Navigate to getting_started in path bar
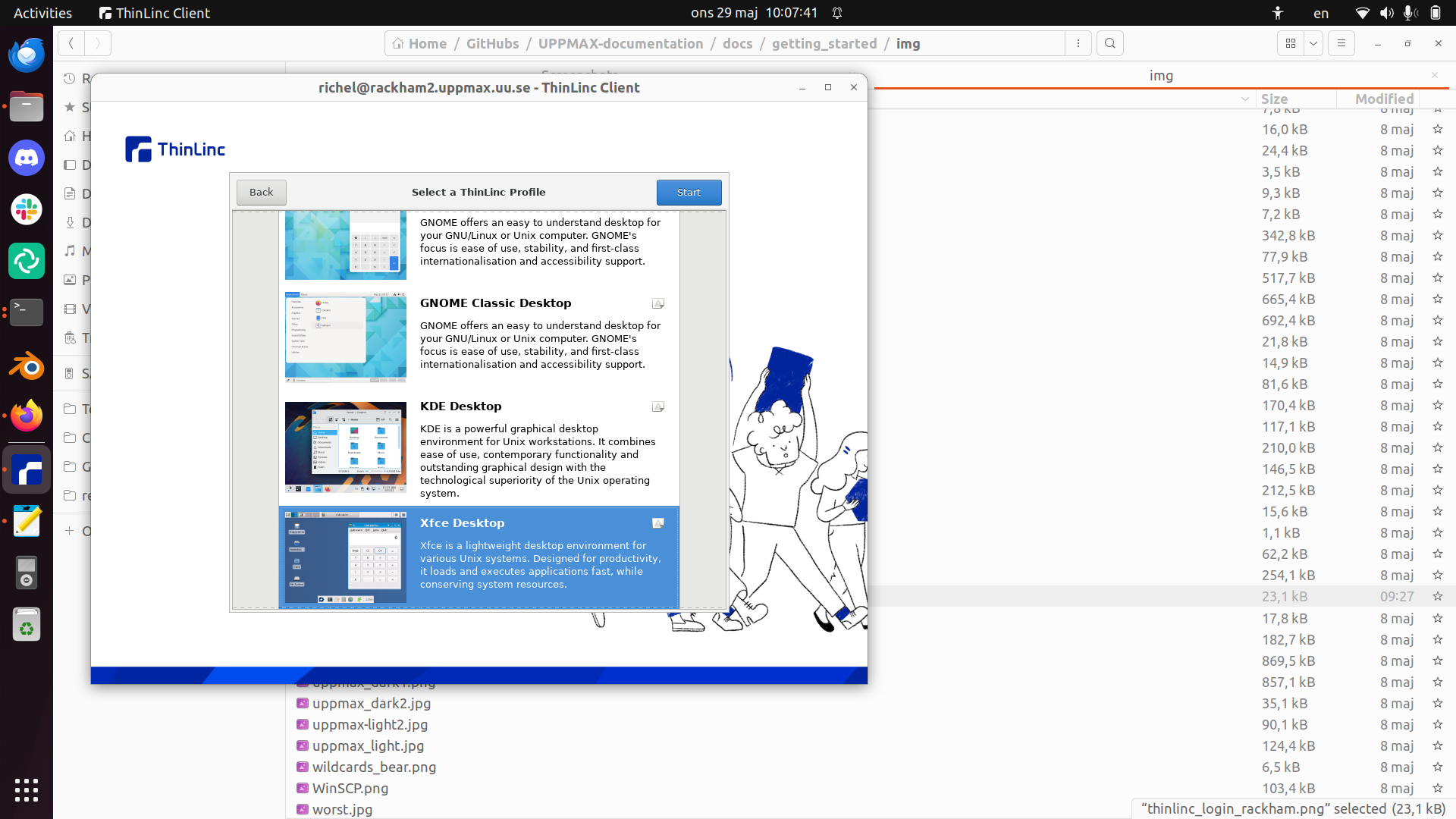The width and height of the screenshot is (1456, 819). pos(824,44)
